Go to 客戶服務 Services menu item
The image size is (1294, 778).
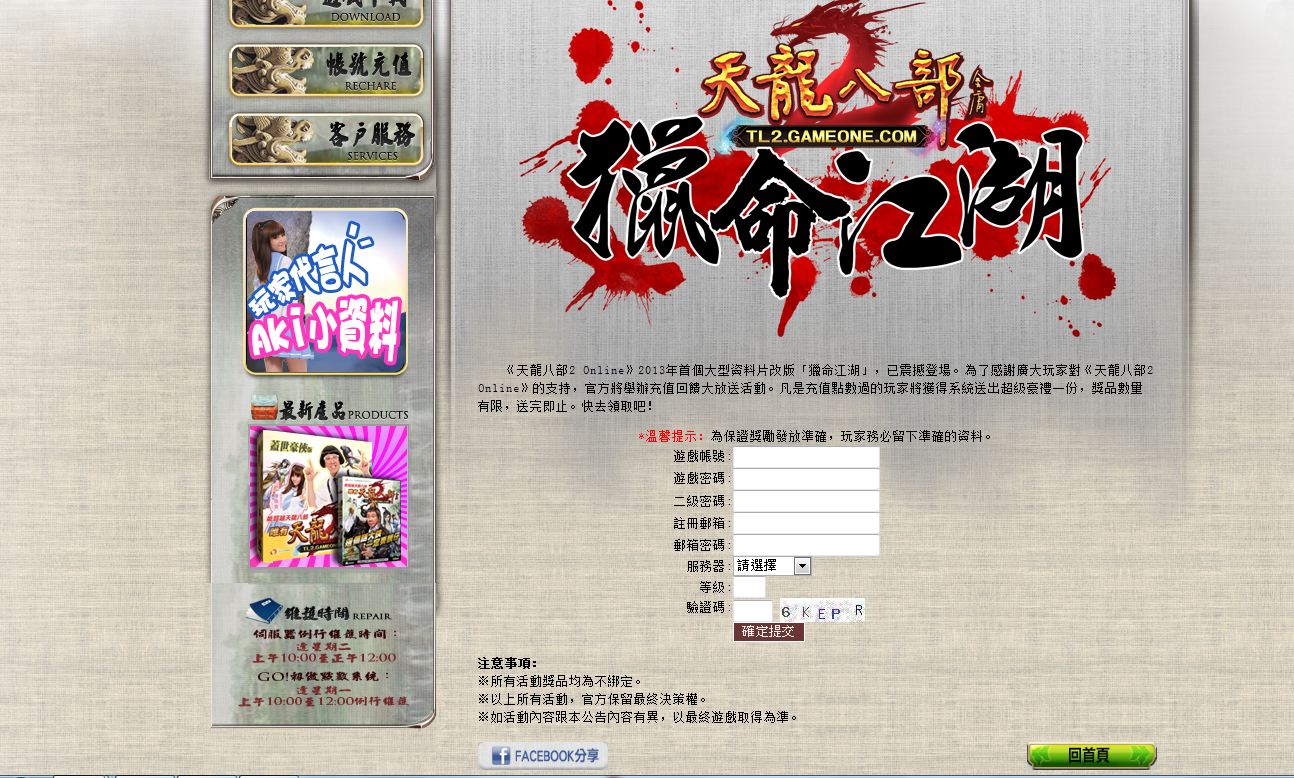[327, 140]
